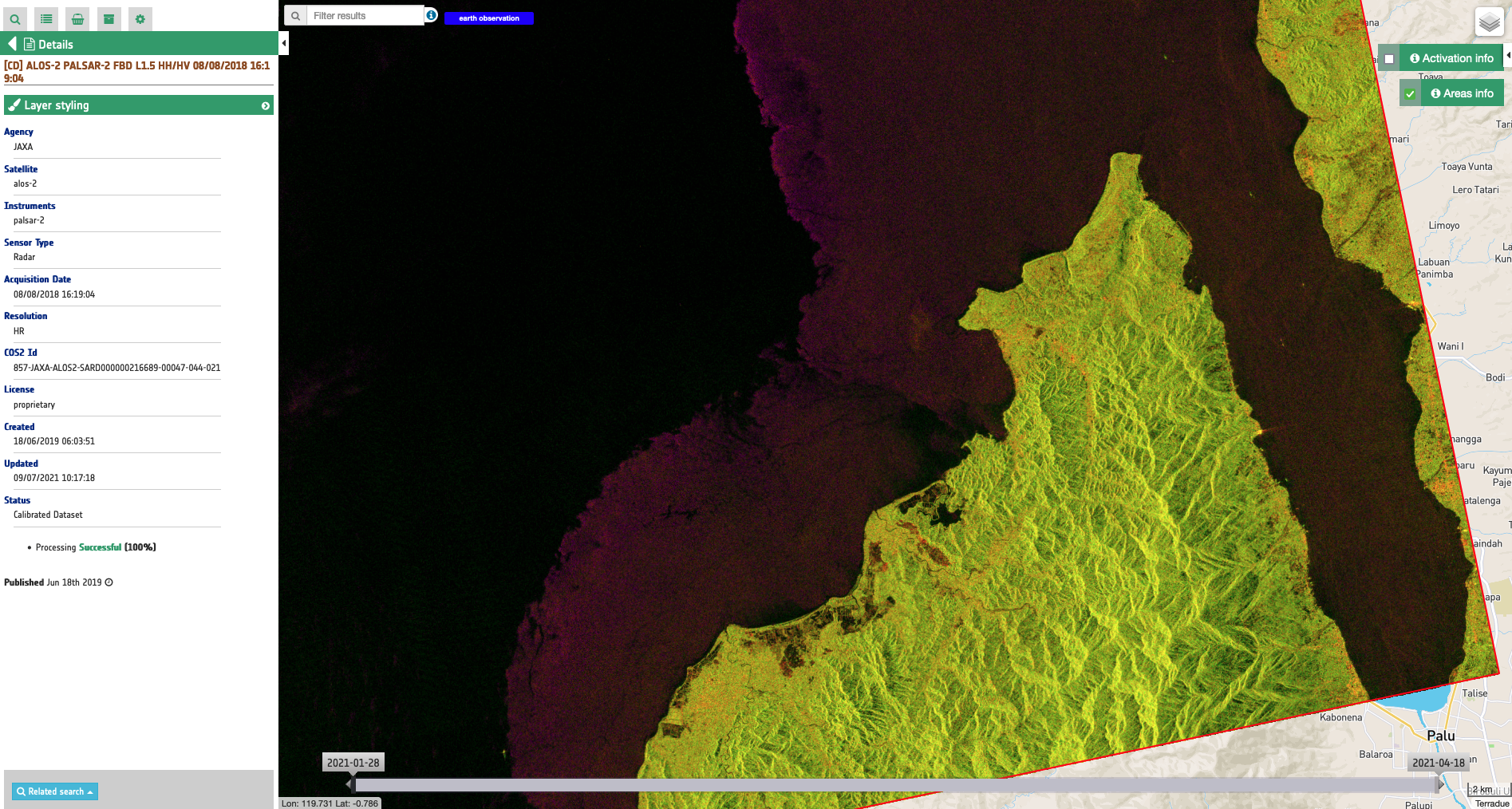Open the shopping basket icon
Screen dimensions: 1512x809
(77, 19)
